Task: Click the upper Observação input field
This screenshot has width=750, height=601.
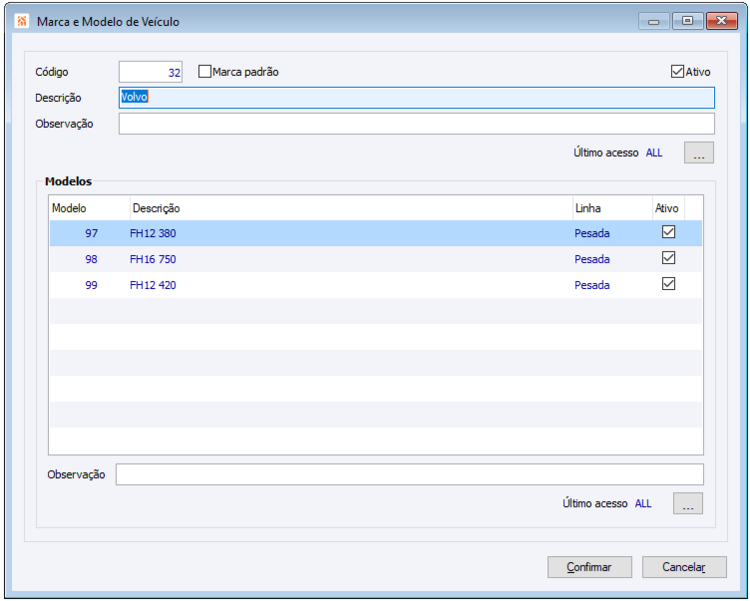Action: [417, 123]
